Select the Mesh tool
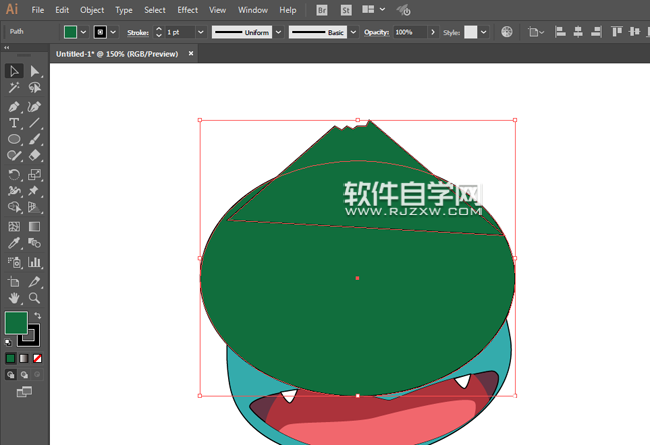Image resolution: width=650 pixels, height=445 pixels. [14, 226]
